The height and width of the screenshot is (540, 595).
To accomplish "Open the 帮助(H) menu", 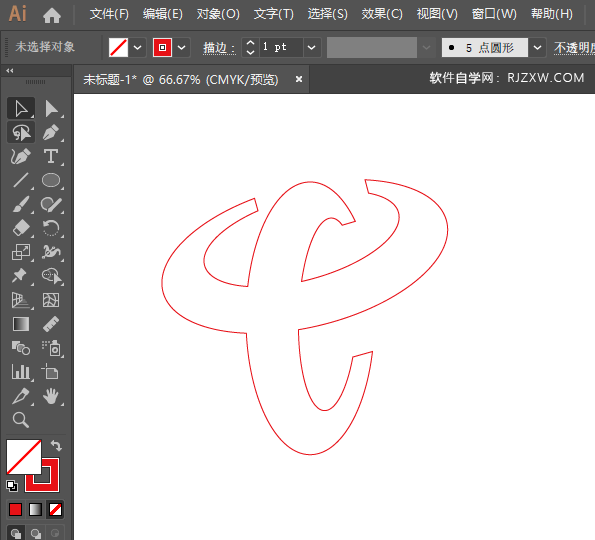I will click(x=552, y=14).
